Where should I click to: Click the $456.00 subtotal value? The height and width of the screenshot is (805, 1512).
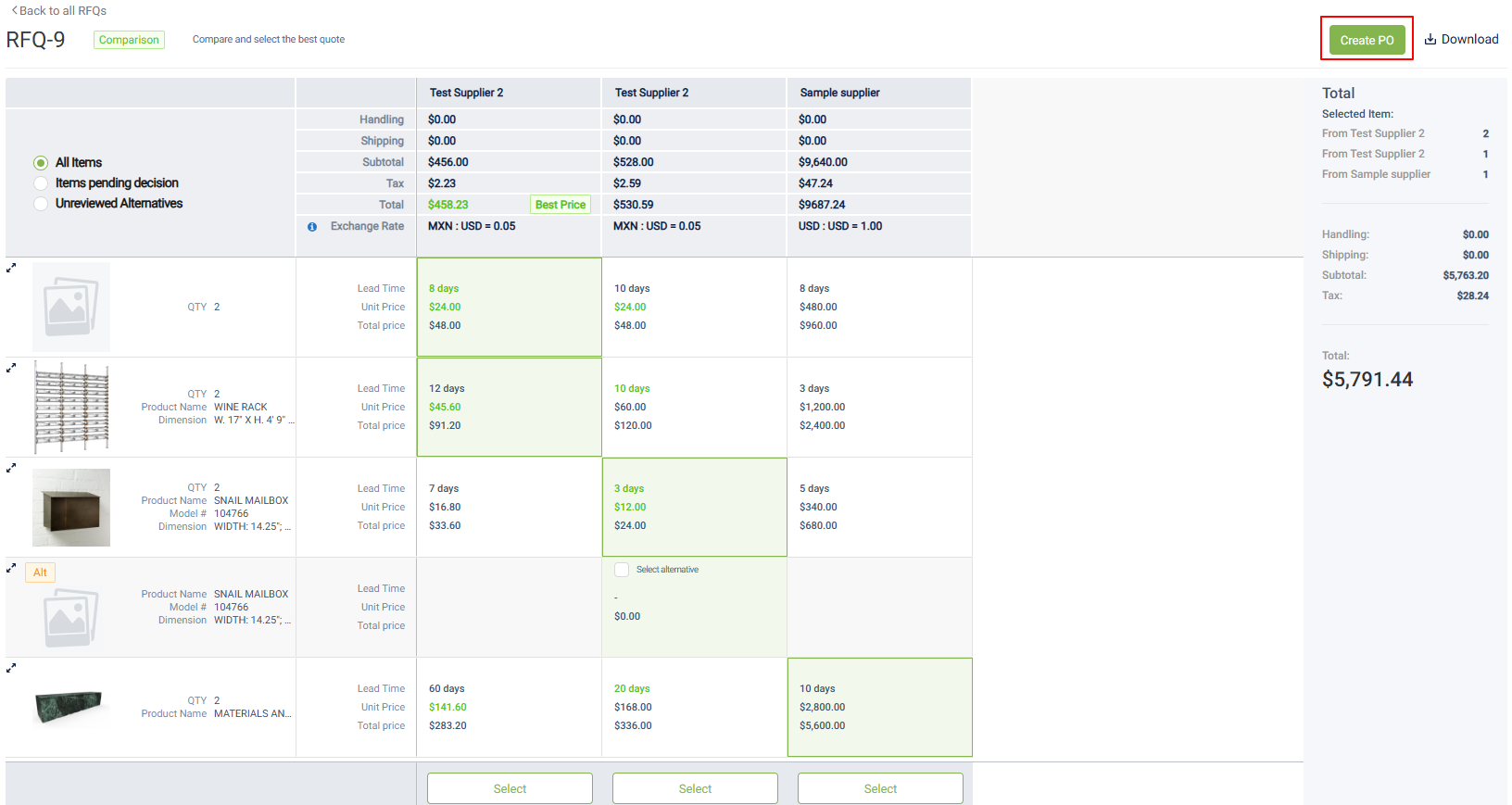coord(450,162)
